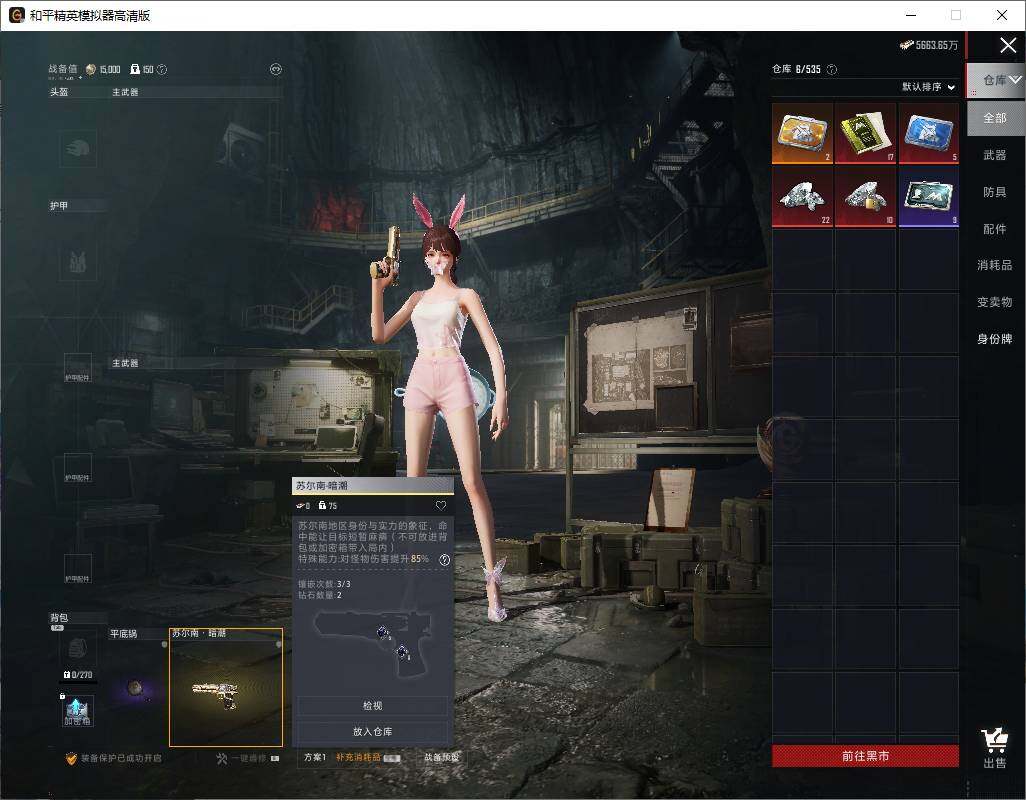Open the help icon beside 特殊能力 text

click(x=444, y=559)
